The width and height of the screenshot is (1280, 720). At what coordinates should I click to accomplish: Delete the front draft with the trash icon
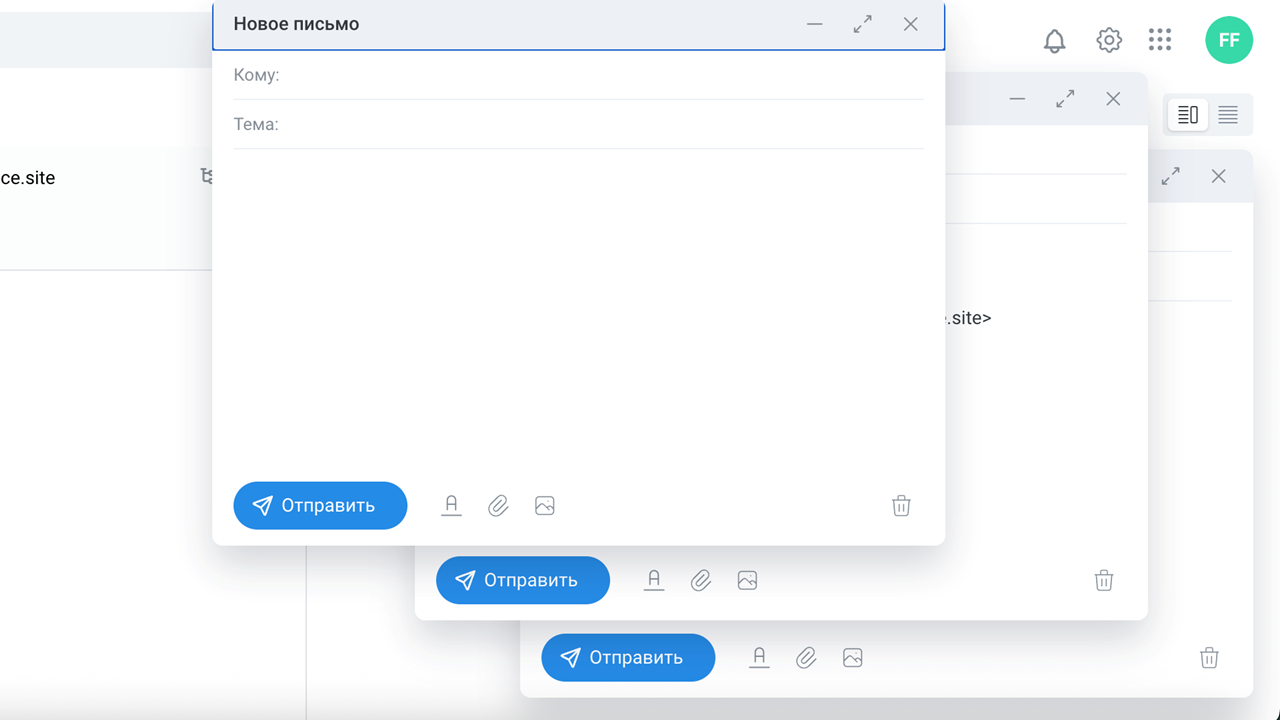pyautogui.click(x=901, y=506)
